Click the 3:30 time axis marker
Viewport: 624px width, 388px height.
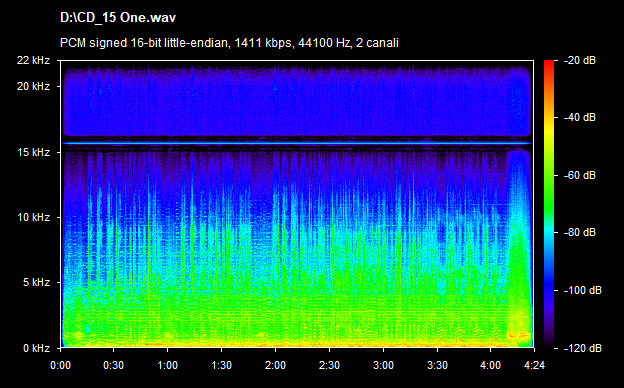437,365
